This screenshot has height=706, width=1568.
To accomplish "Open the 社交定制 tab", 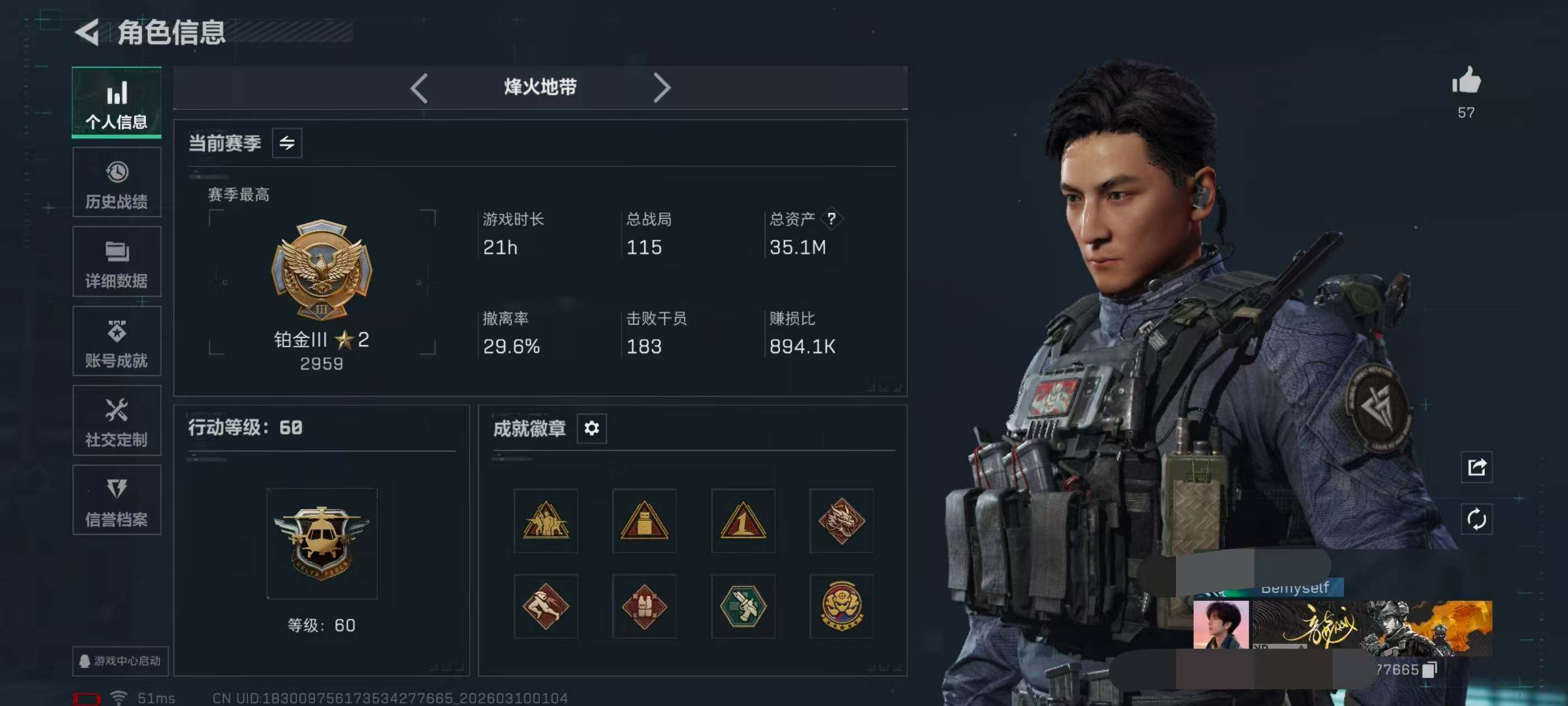I will 117,420.
